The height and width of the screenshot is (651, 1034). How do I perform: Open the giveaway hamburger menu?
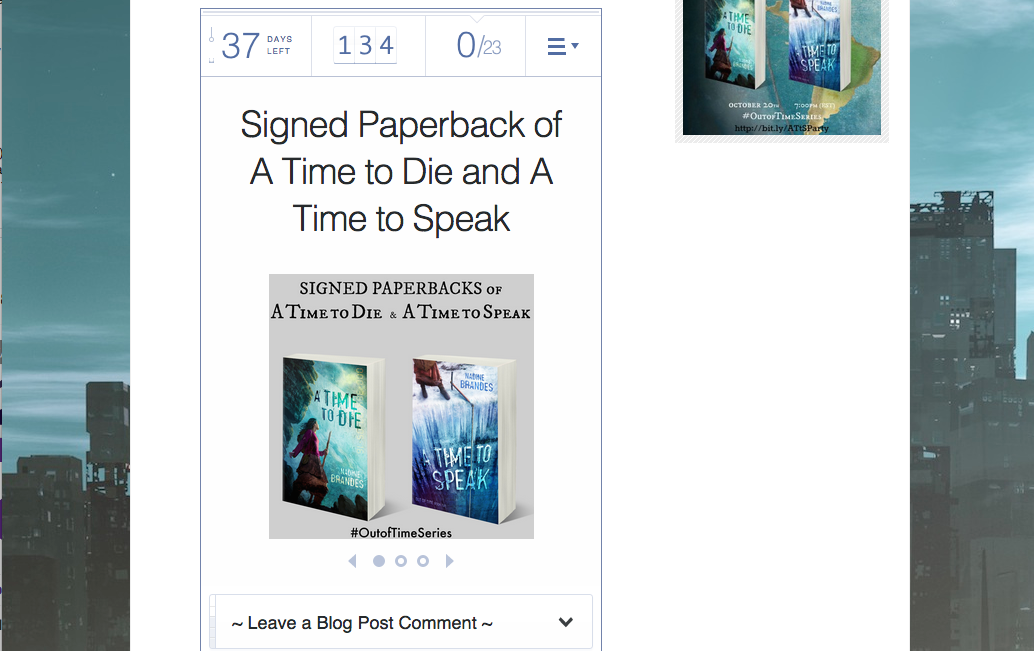[563, 46]
